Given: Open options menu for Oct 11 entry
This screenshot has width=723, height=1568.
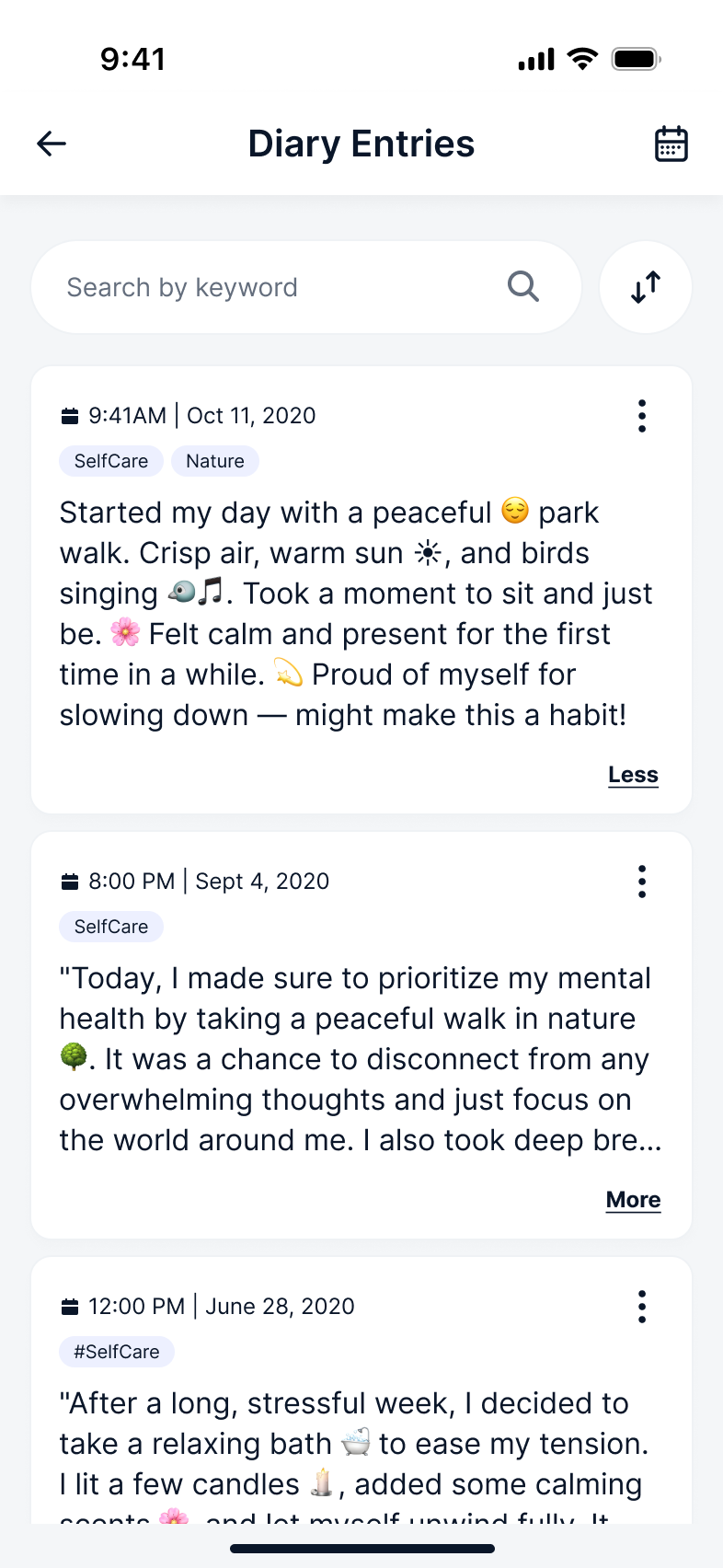Looking at the screenshot, I should coord(642,416).
